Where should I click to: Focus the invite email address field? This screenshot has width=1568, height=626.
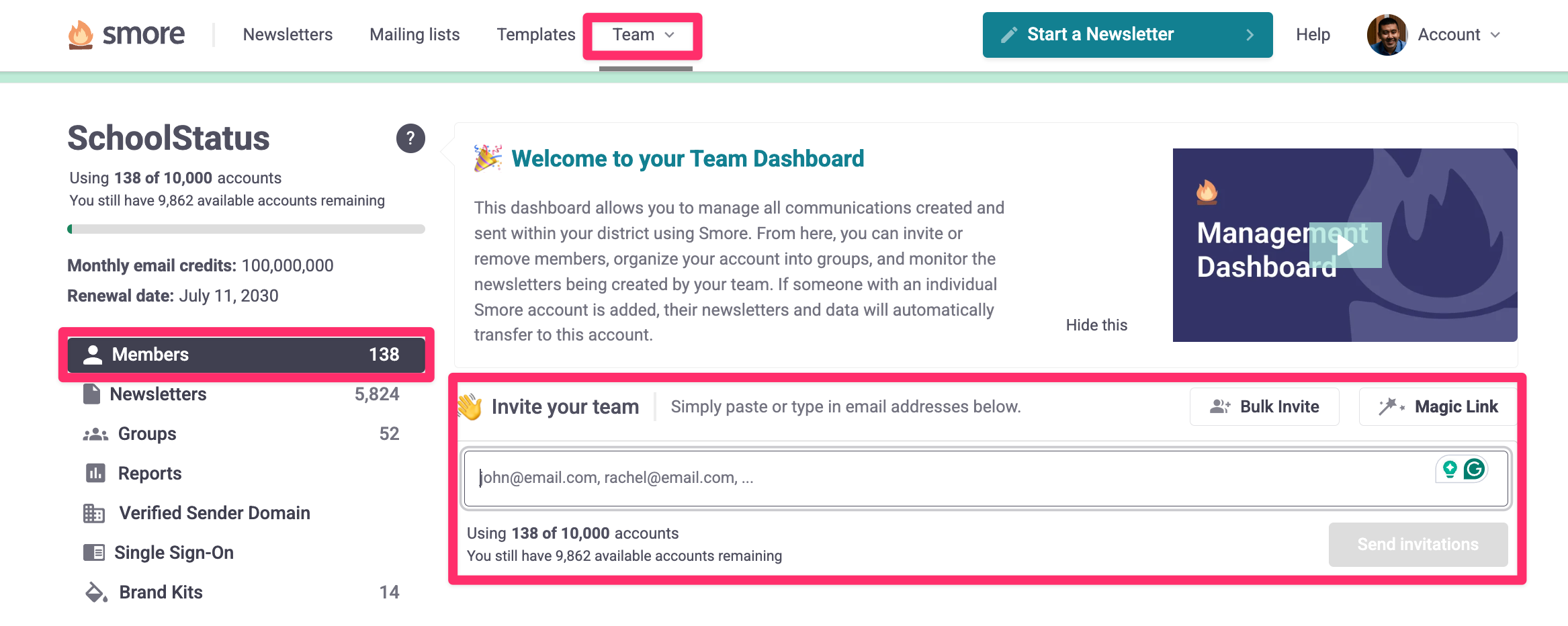(x=941, y=478)
